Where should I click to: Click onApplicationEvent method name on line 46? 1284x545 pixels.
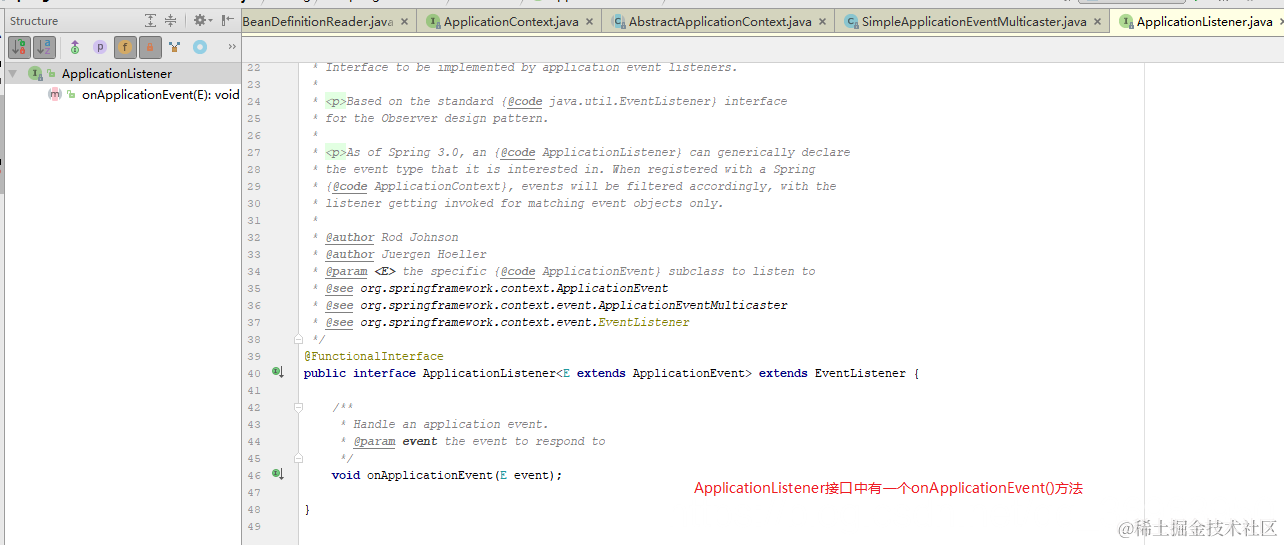[x=430, y=475]
